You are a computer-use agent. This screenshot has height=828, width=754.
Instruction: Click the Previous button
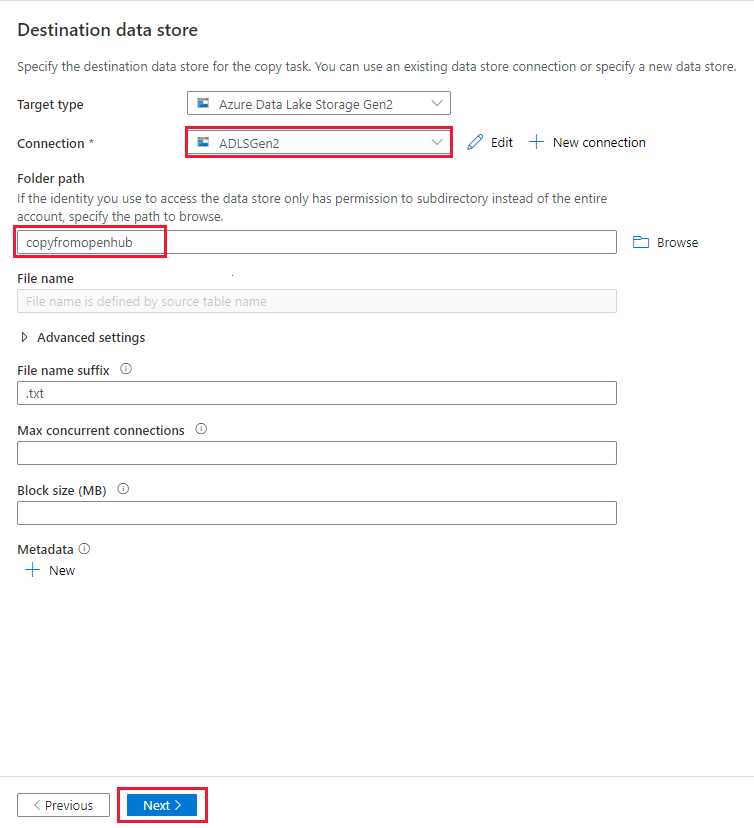[x=63, y=804]
